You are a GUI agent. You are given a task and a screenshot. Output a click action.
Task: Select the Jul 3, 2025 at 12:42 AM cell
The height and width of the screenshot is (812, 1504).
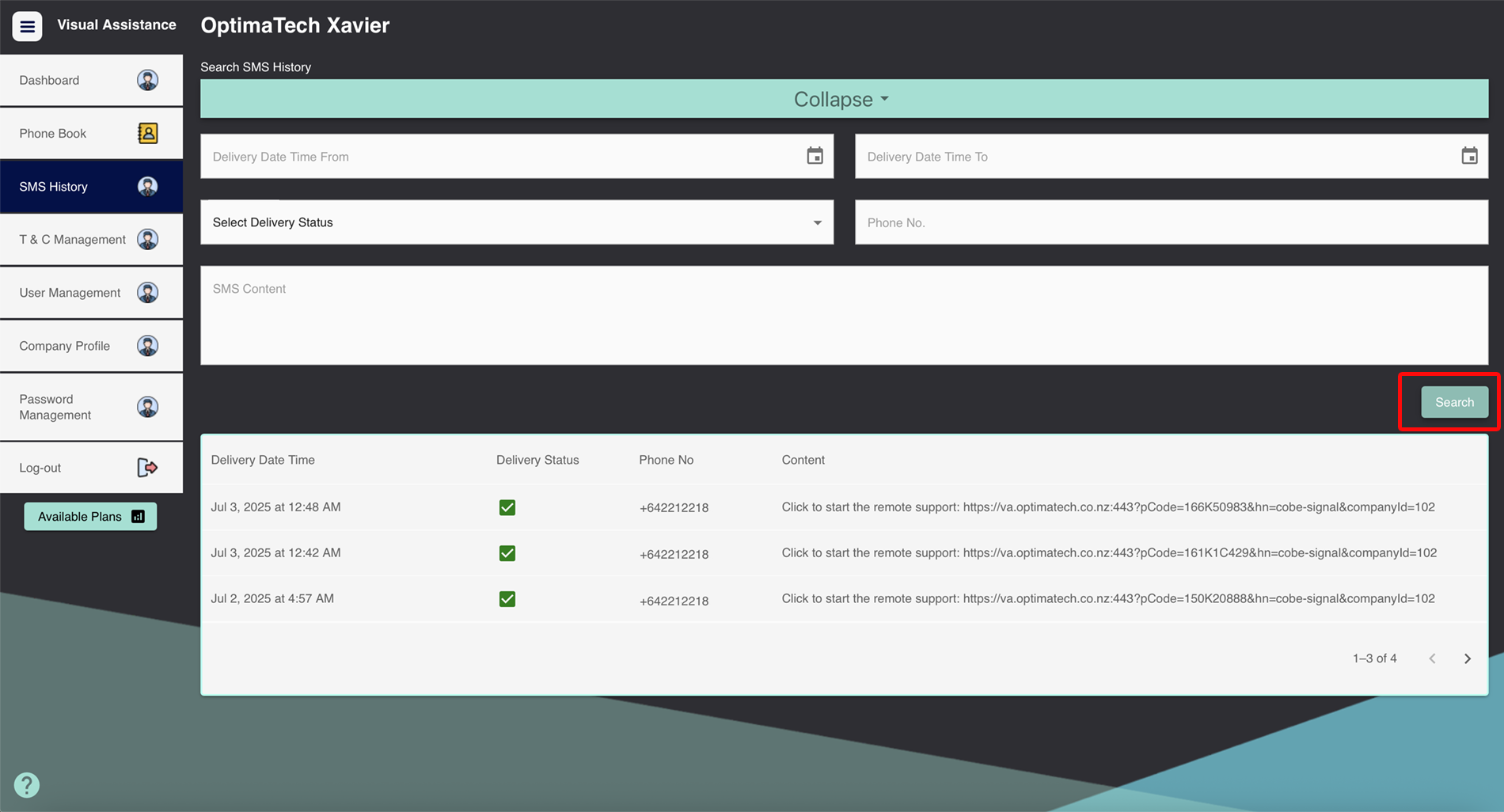pos(275,553)
